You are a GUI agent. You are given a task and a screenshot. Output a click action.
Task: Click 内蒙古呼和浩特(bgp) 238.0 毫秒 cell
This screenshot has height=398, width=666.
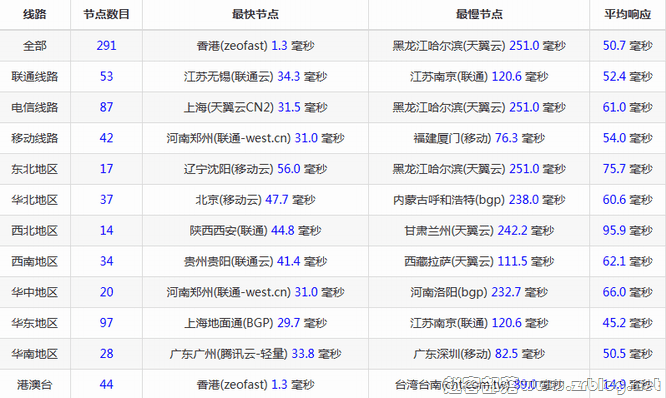(x=479, y=200)
